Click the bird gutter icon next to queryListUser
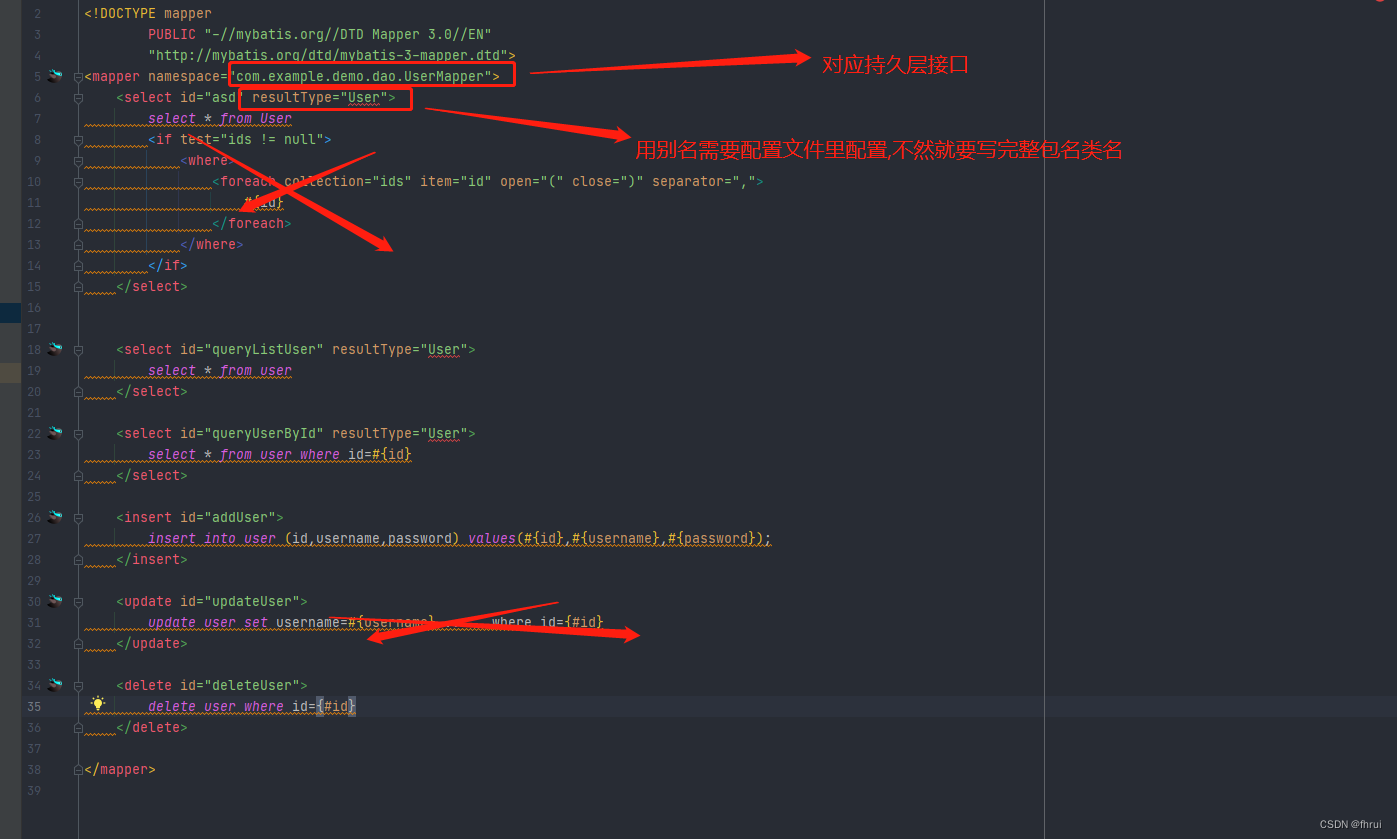 pyautogui.click(x=54, y=348)
